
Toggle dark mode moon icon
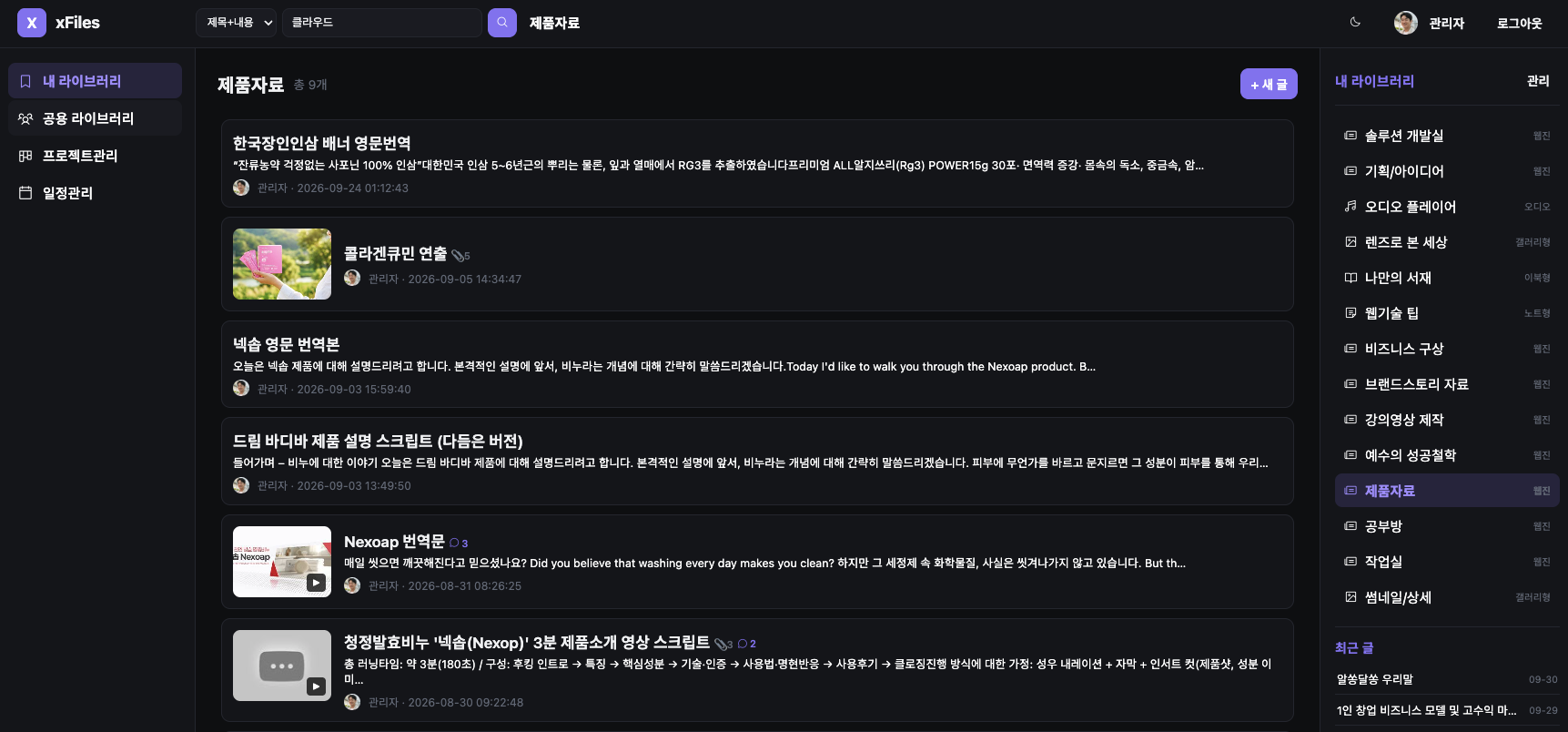click(1355, 23)
